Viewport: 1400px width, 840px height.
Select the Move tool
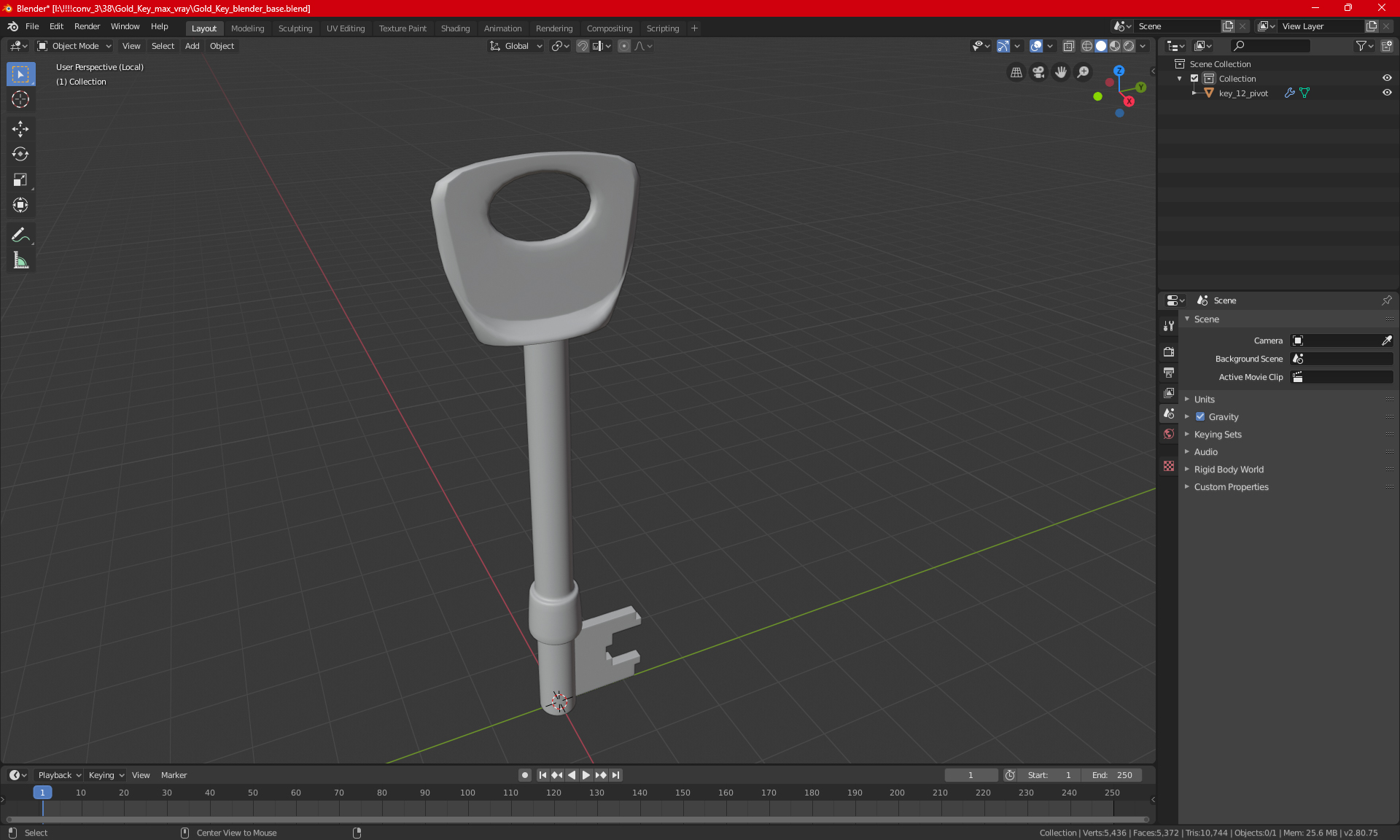click(20, 129)
